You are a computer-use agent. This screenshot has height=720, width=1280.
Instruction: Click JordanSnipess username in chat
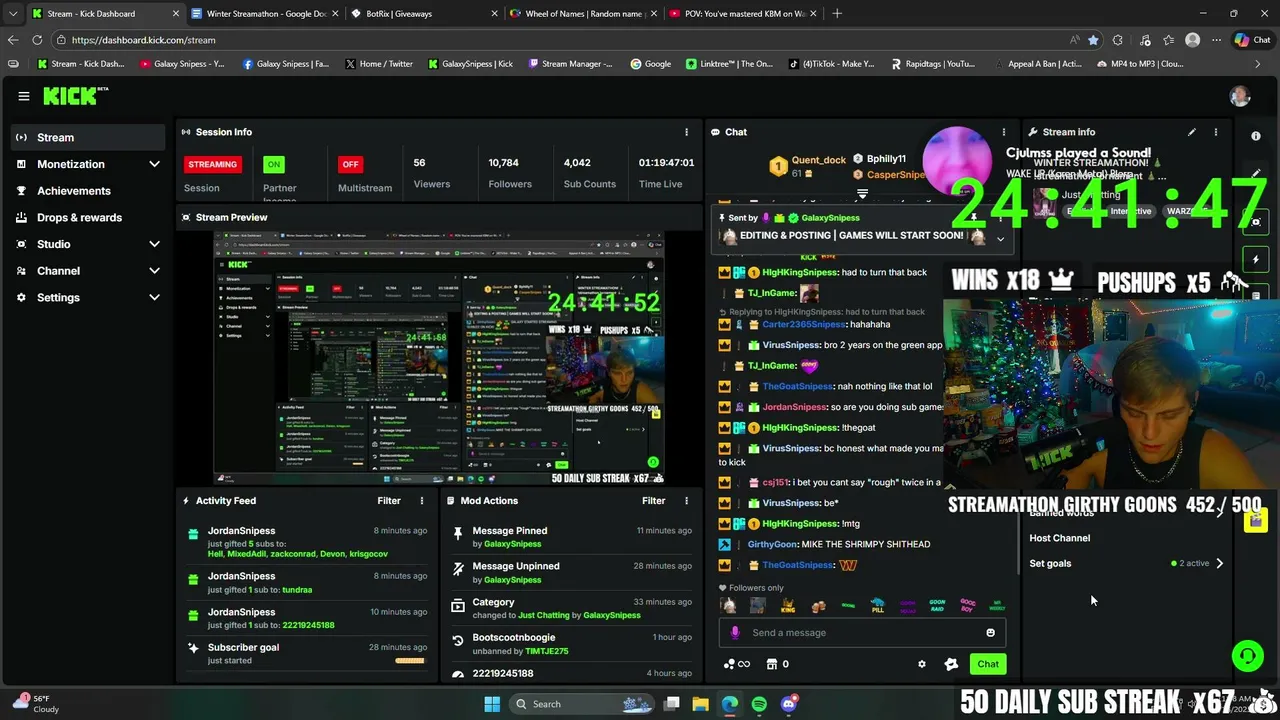click(794, 407)
